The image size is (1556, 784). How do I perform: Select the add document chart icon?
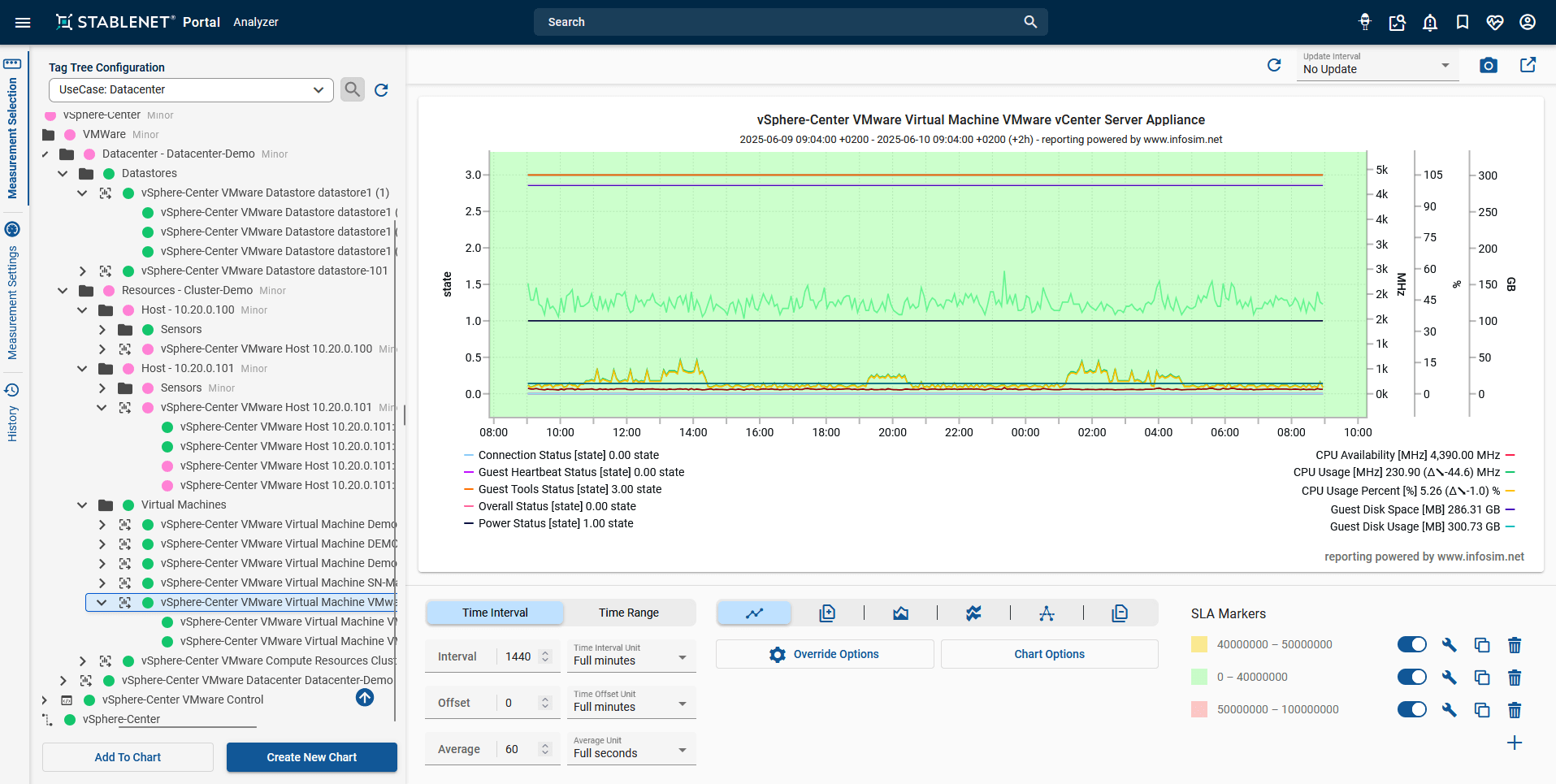tap(827, 613)
